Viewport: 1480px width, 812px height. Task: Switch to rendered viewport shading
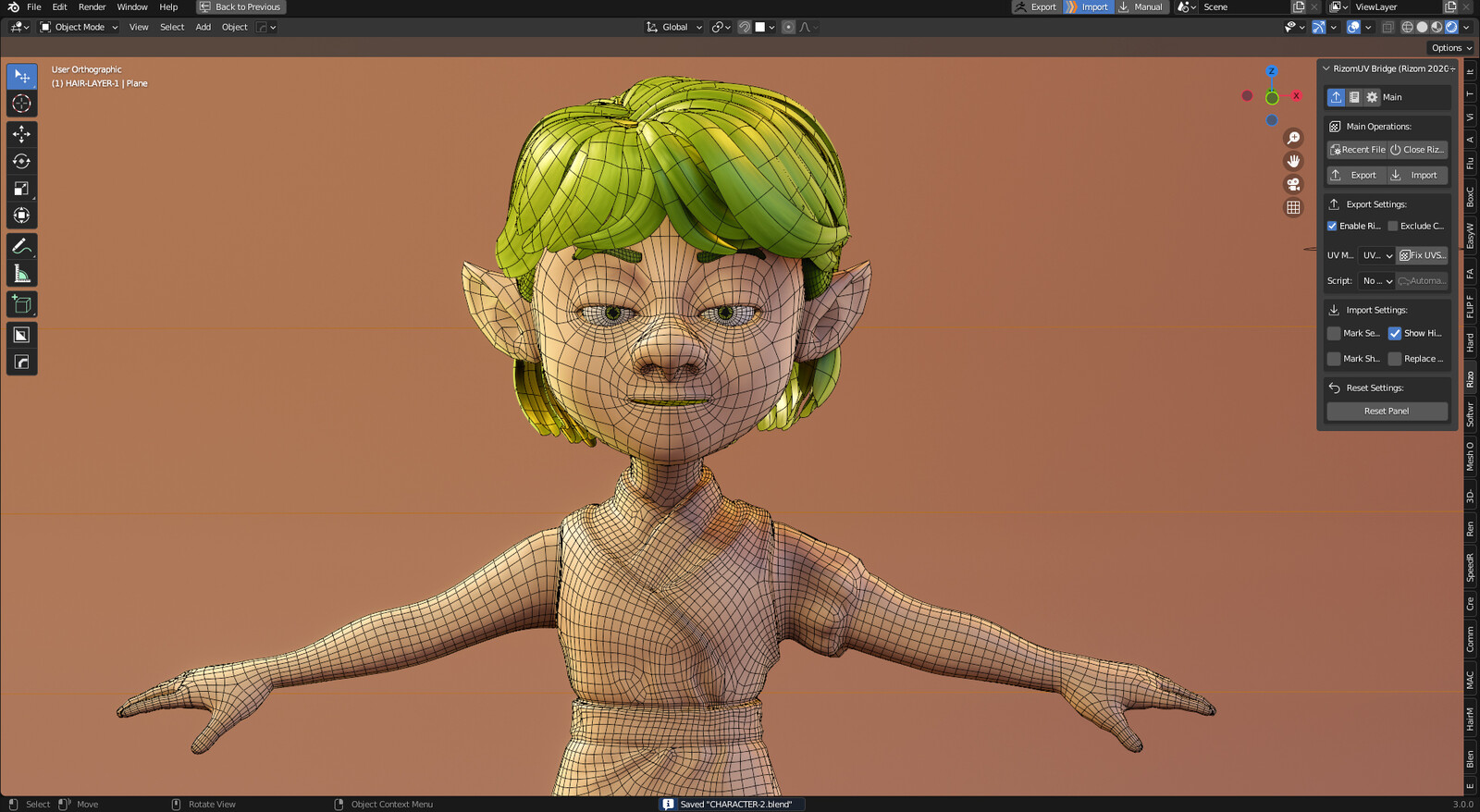pyautogui.click(x=1451, y=27)
